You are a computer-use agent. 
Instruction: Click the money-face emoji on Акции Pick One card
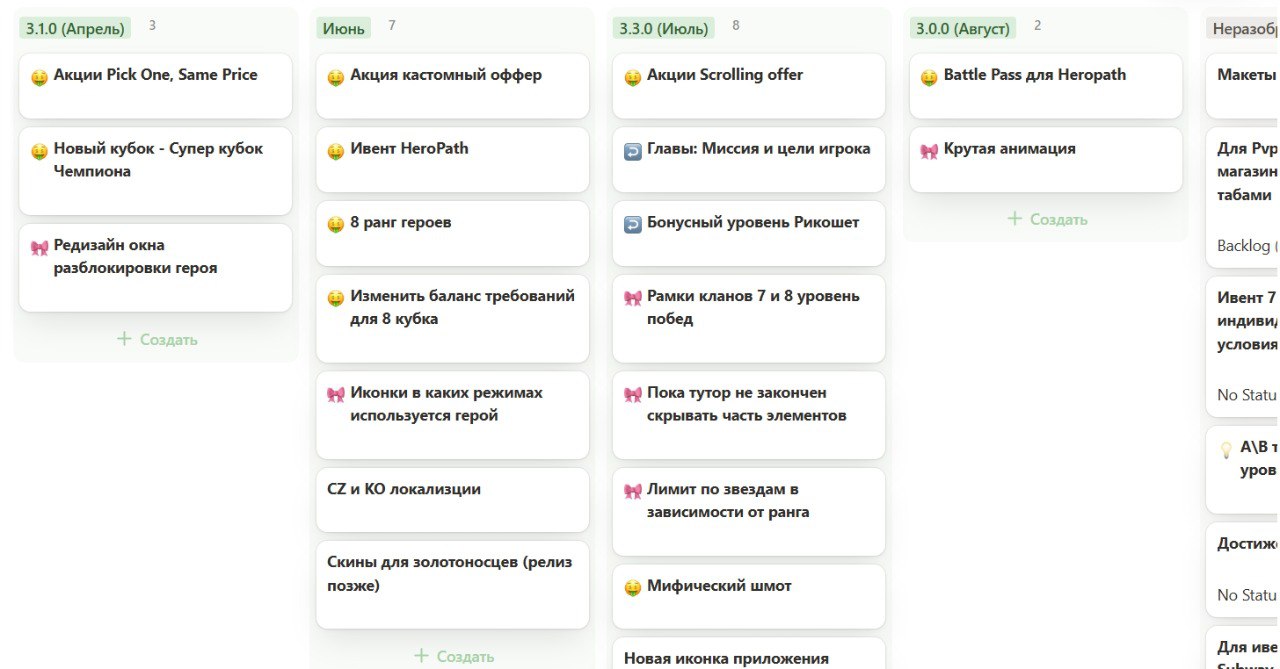[39, 77]
